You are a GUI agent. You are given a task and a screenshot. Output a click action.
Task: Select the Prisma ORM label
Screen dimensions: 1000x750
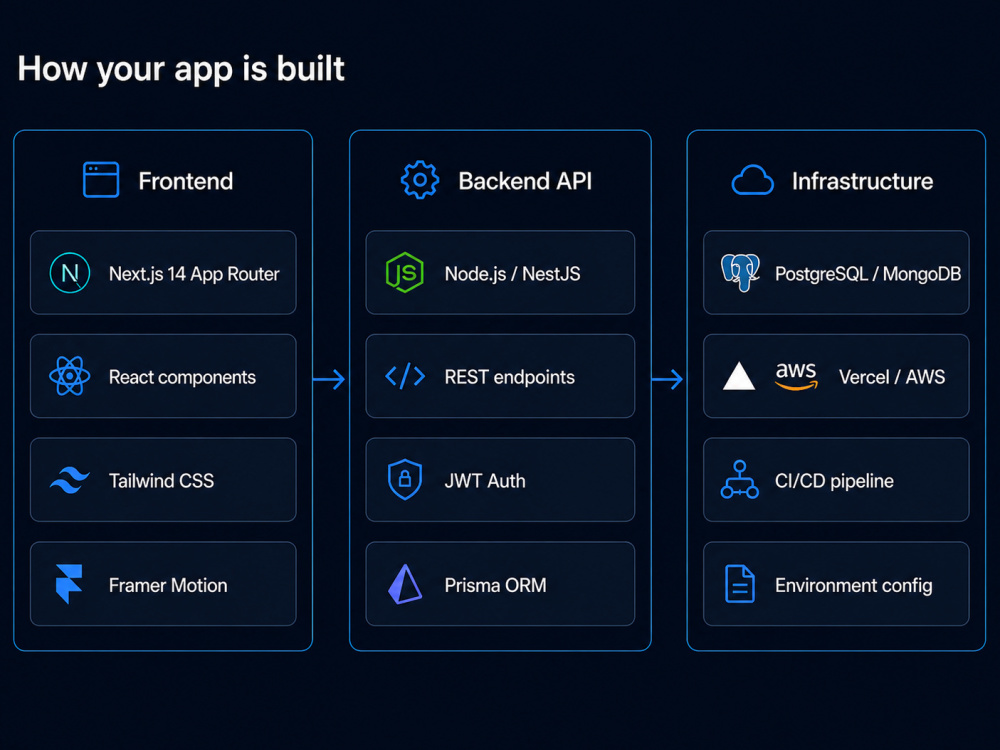tap(496, 585)
